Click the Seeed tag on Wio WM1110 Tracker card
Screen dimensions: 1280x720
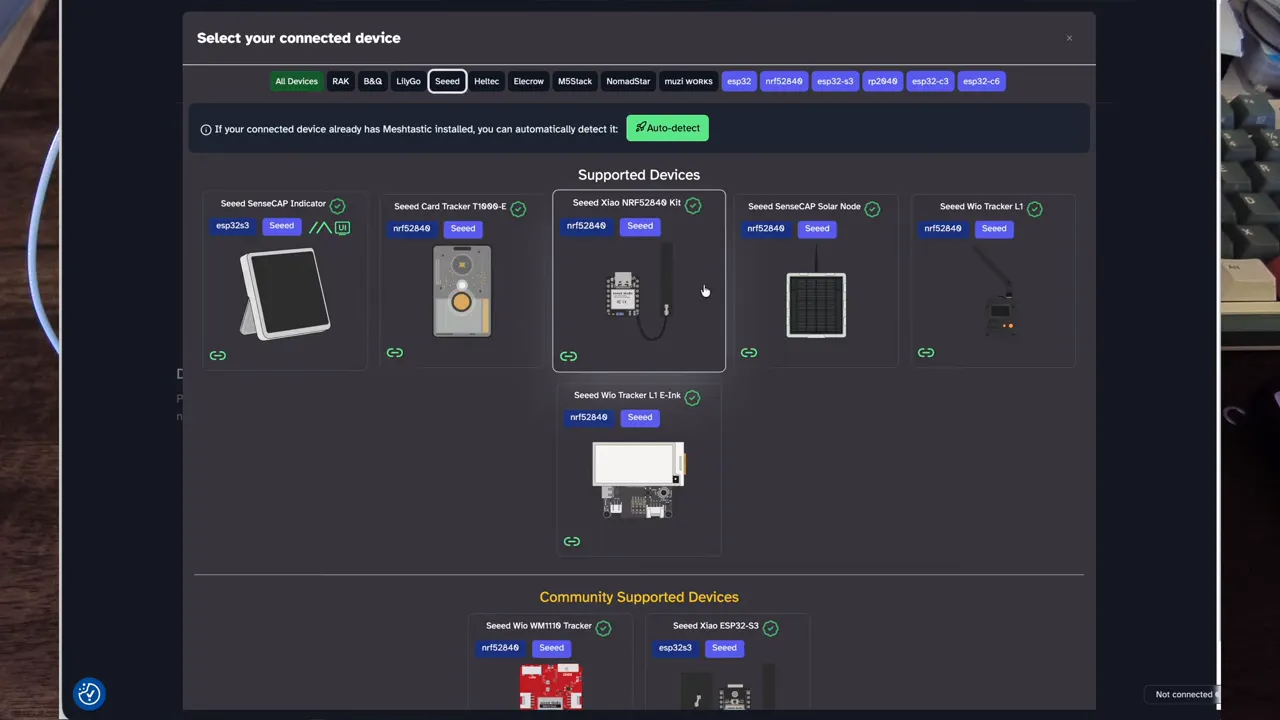[x=551, y=648]
